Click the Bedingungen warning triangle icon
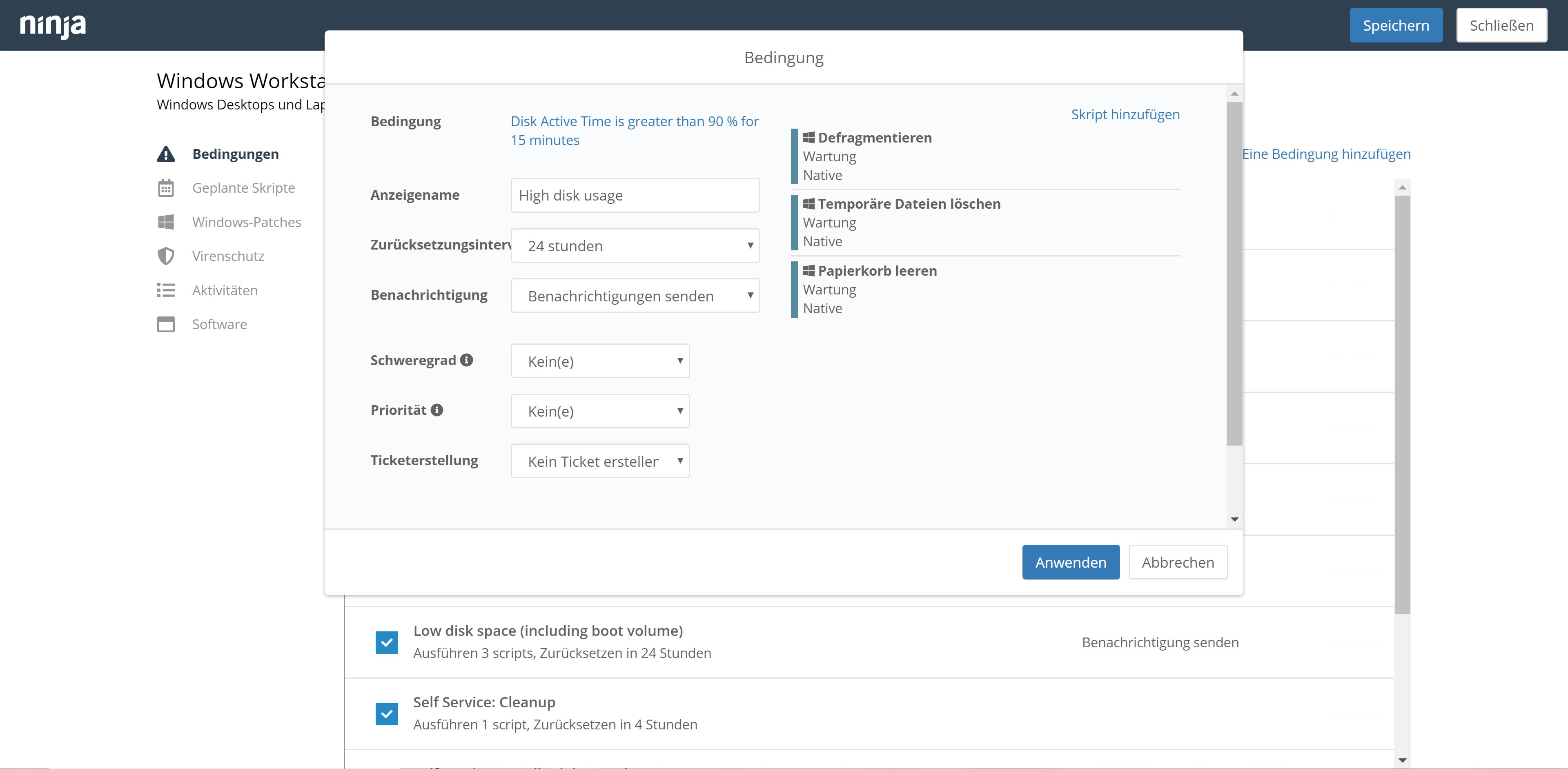 [x=165, y=154]
